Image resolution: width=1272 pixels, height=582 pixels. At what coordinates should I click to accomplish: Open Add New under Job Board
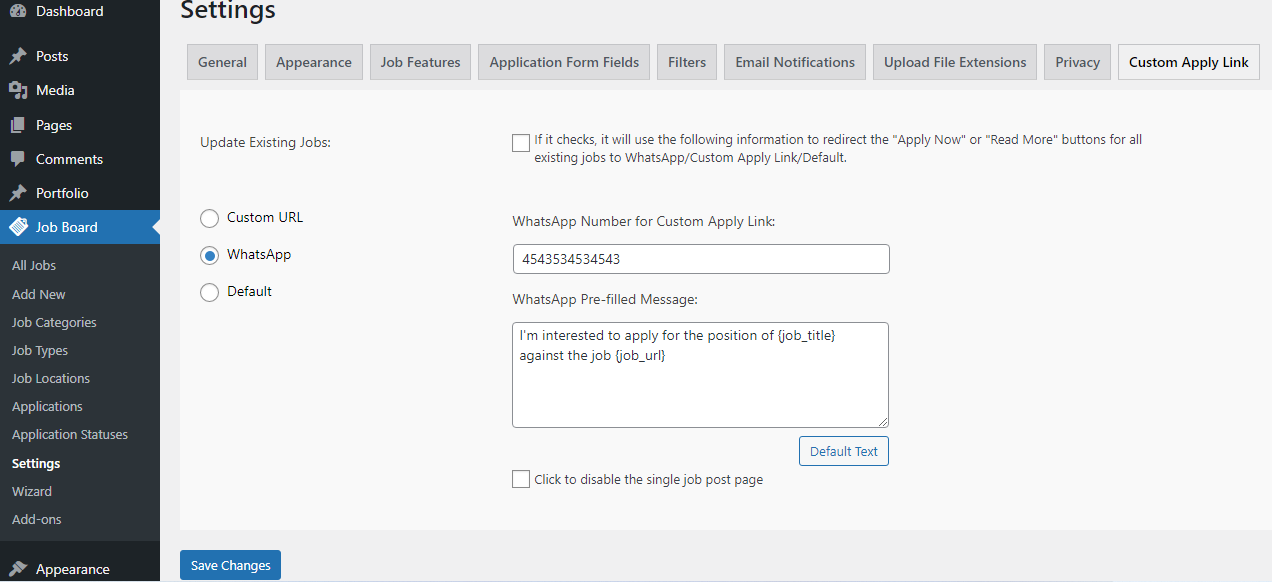click(x=38, y=294)
